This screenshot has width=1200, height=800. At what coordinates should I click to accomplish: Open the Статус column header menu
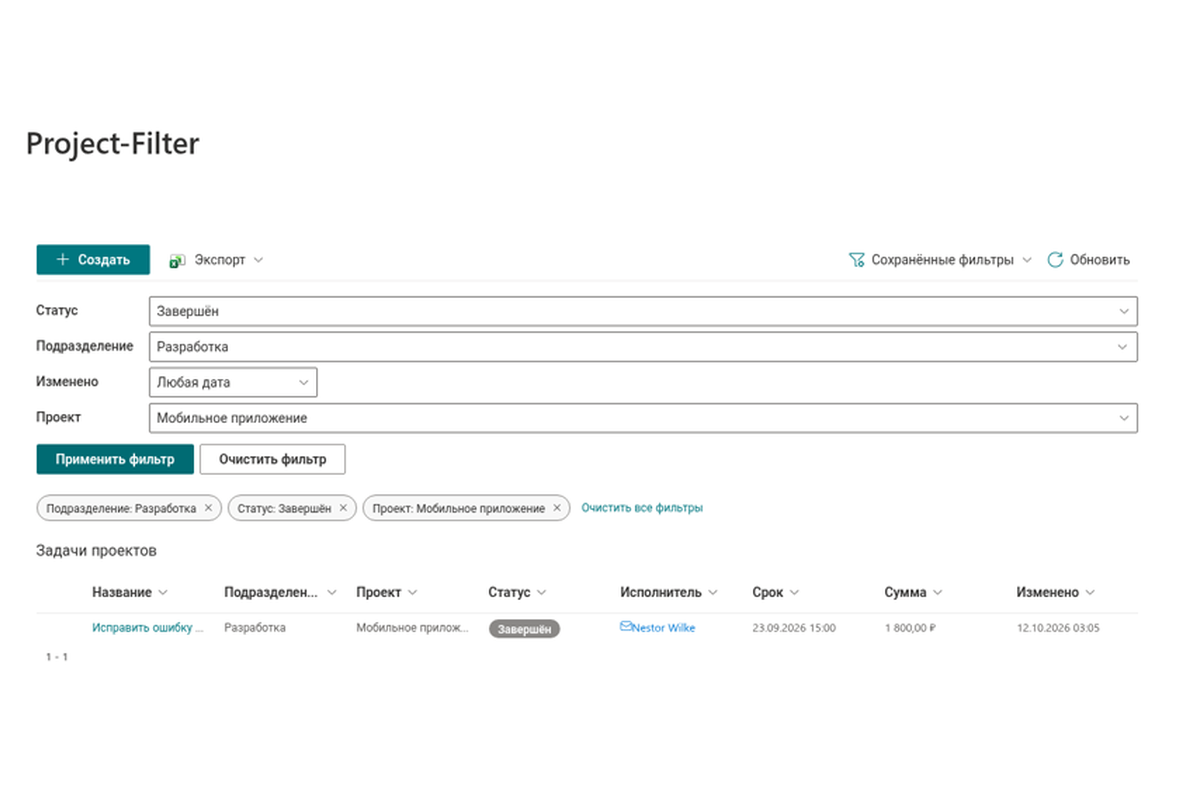(x=517, y=592)
